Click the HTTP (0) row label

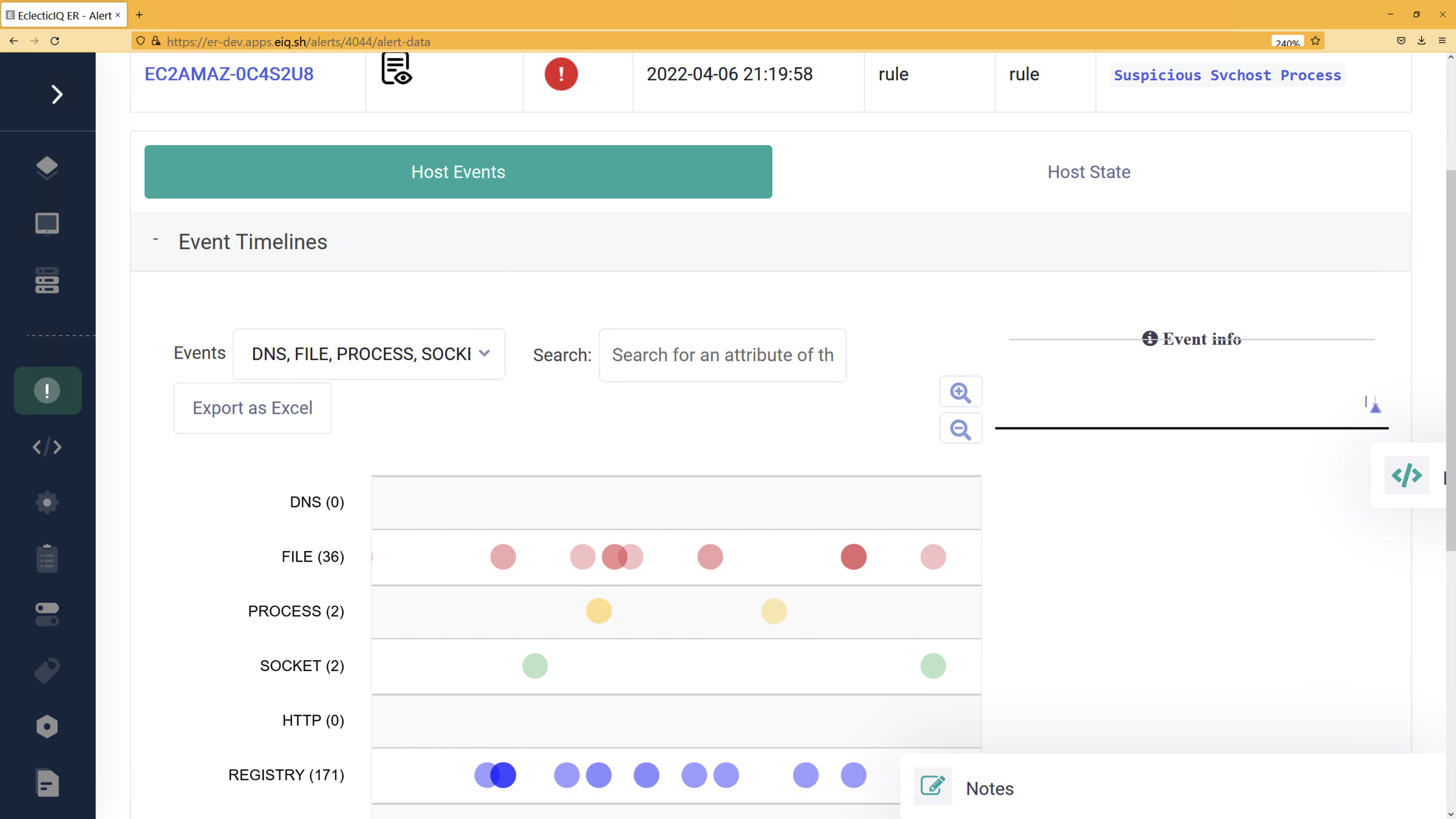pos(313,721)
